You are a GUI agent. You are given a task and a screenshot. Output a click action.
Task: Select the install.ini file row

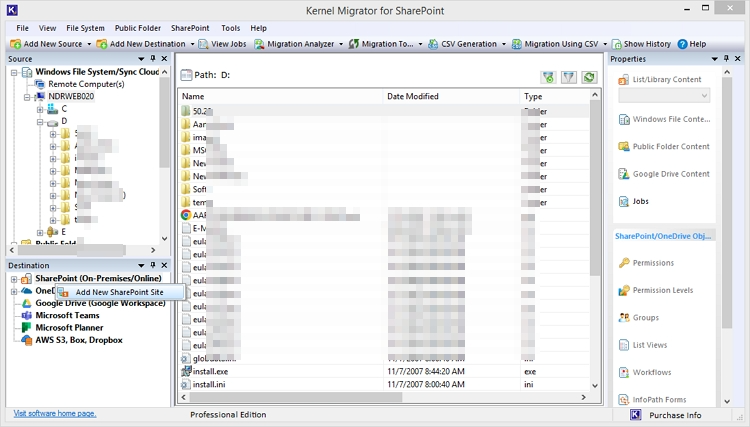point(384,384)
